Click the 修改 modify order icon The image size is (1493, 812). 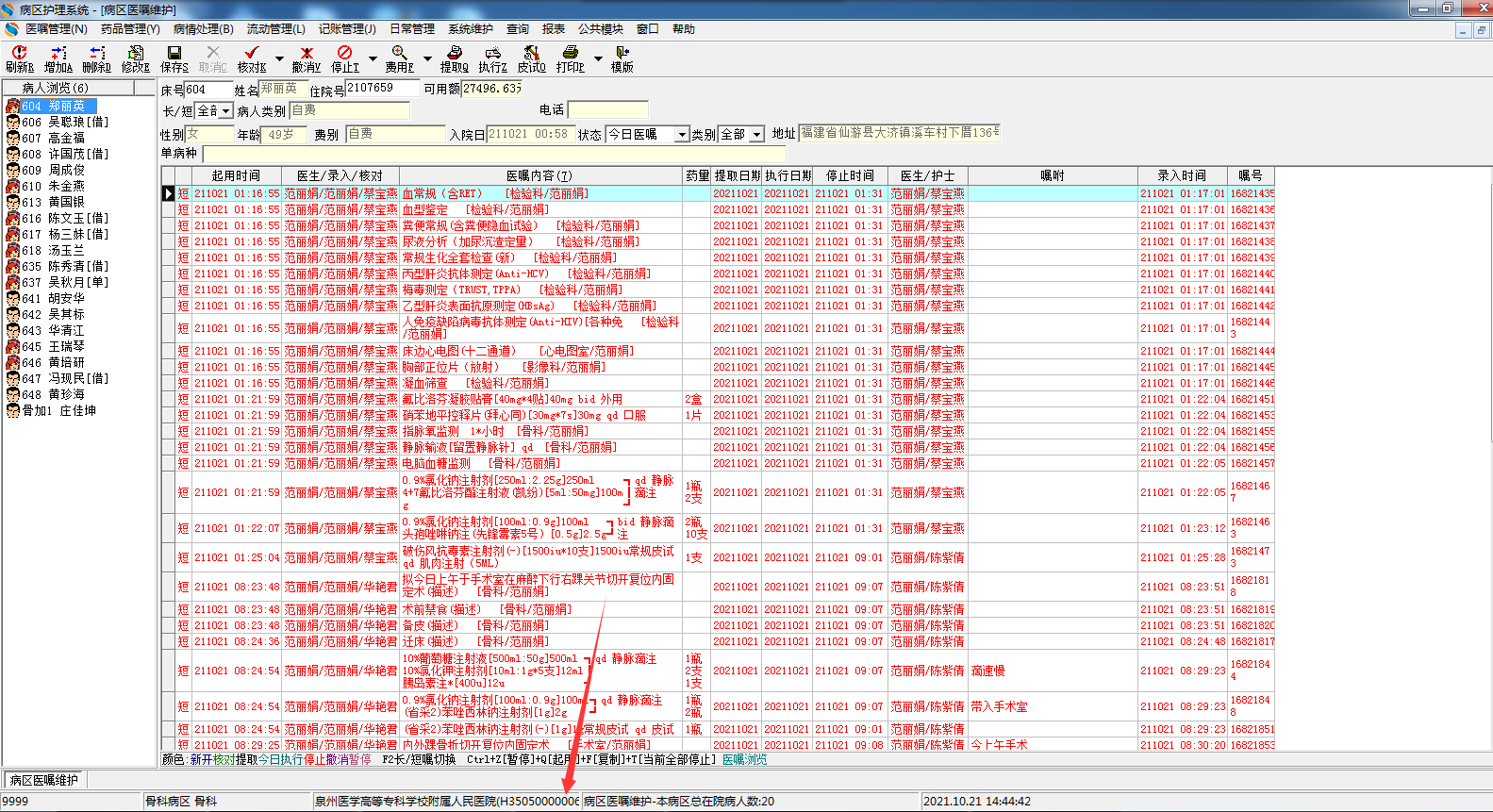[136, 58]
